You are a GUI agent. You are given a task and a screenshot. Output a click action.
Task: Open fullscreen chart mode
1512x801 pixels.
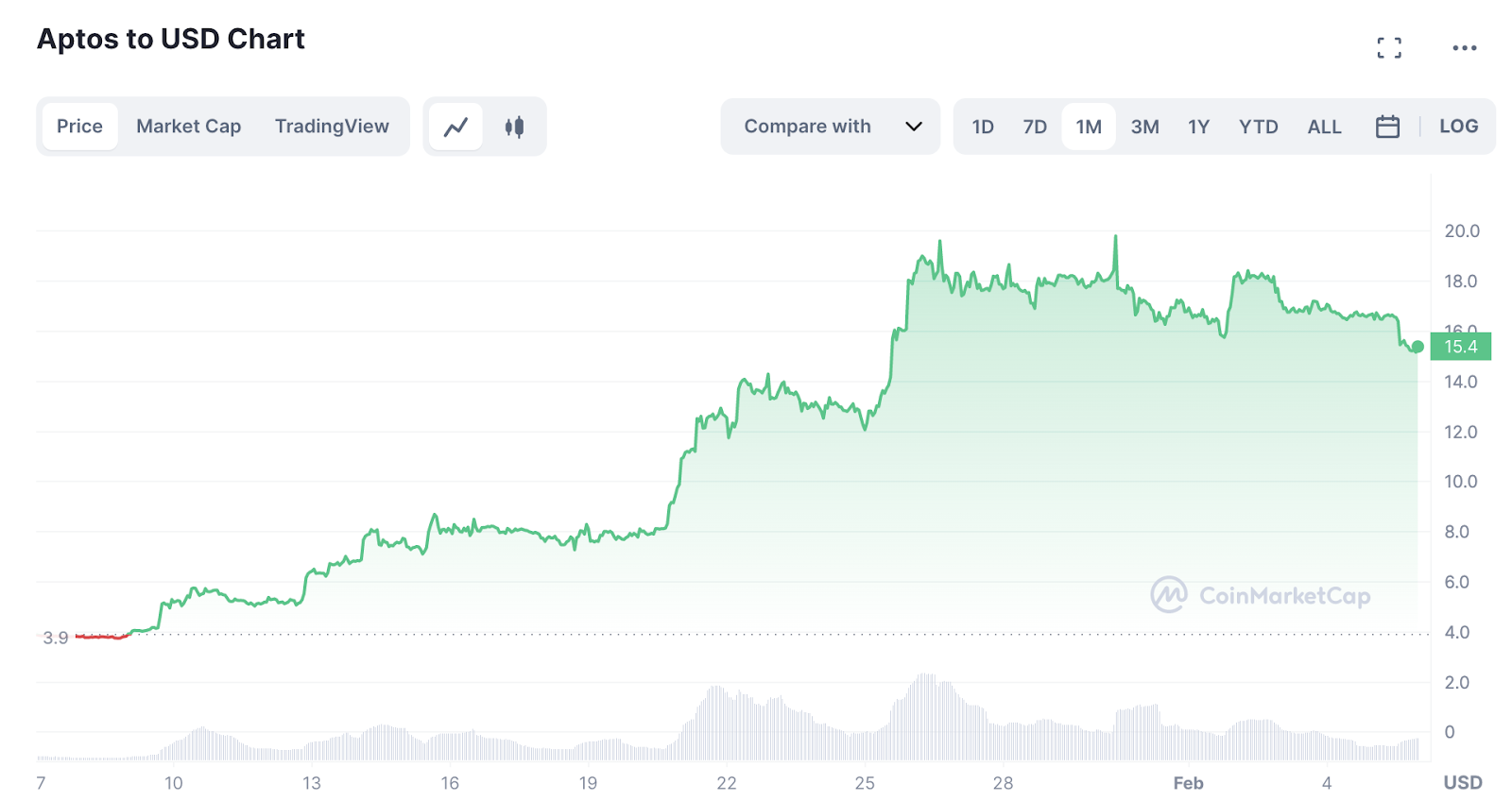[1388, 48]
